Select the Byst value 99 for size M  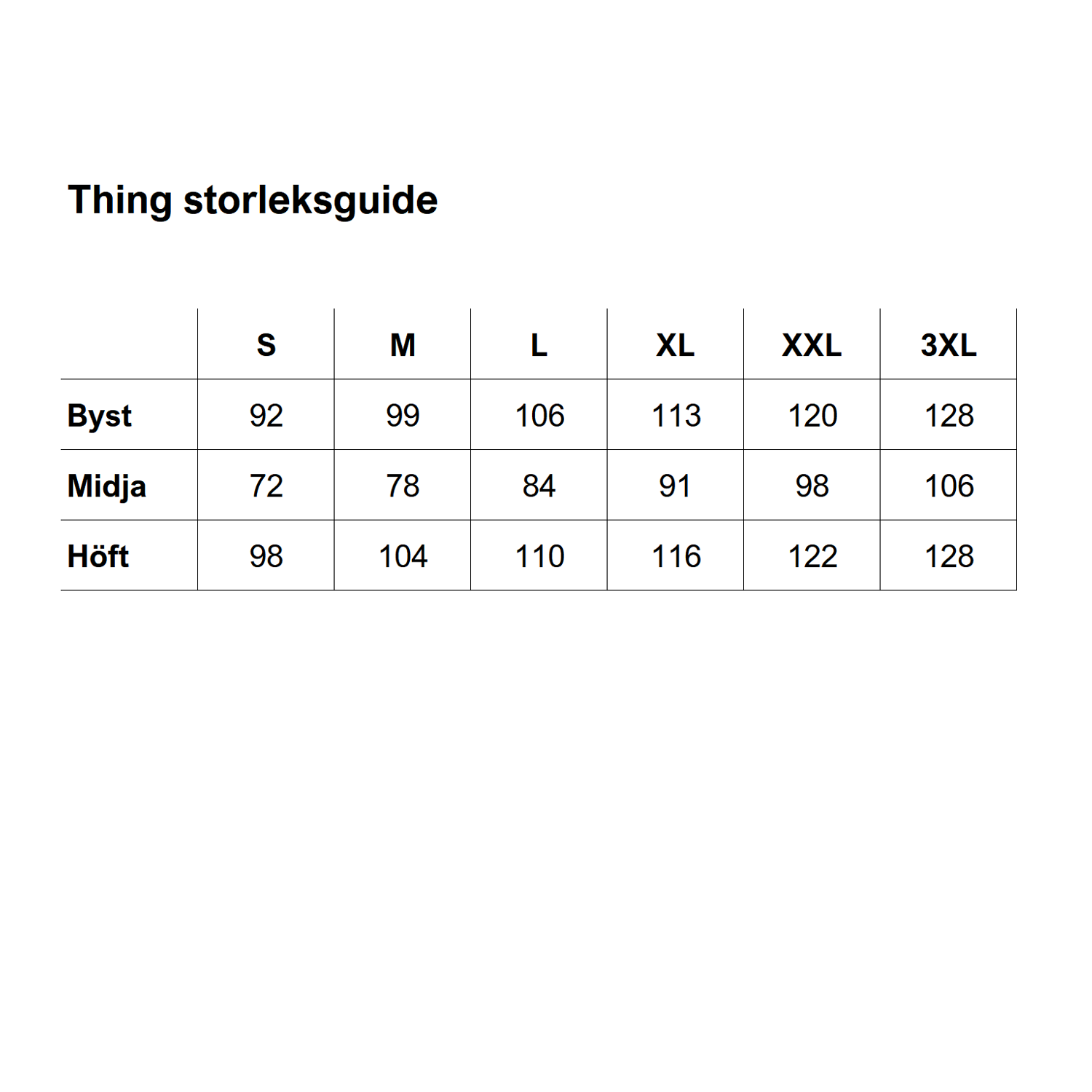(403, 416)
